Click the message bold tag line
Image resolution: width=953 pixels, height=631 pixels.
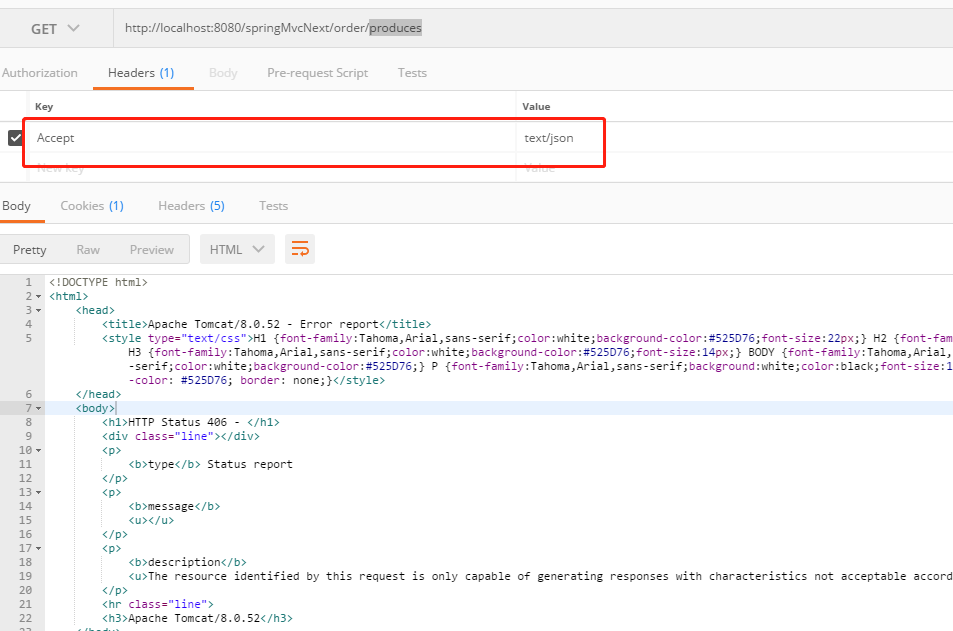(x=174, y=506)
